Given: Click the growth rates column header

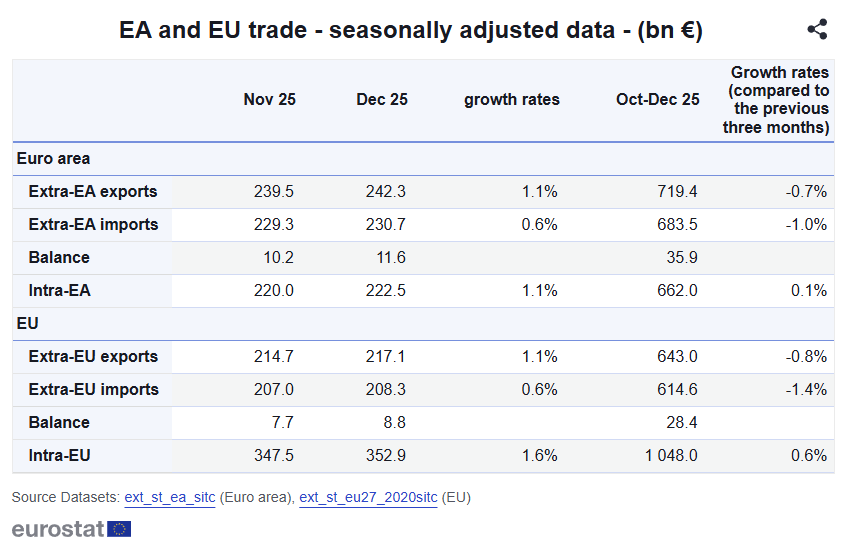Looking at the screenshot, I should [x=512, y=100].
